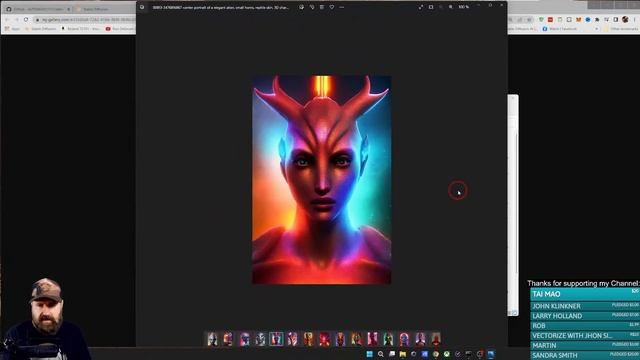Viewport: 640px width, 360px height.
Task: Open File Explorer from the taskbar
Action: tap(403, 354)
